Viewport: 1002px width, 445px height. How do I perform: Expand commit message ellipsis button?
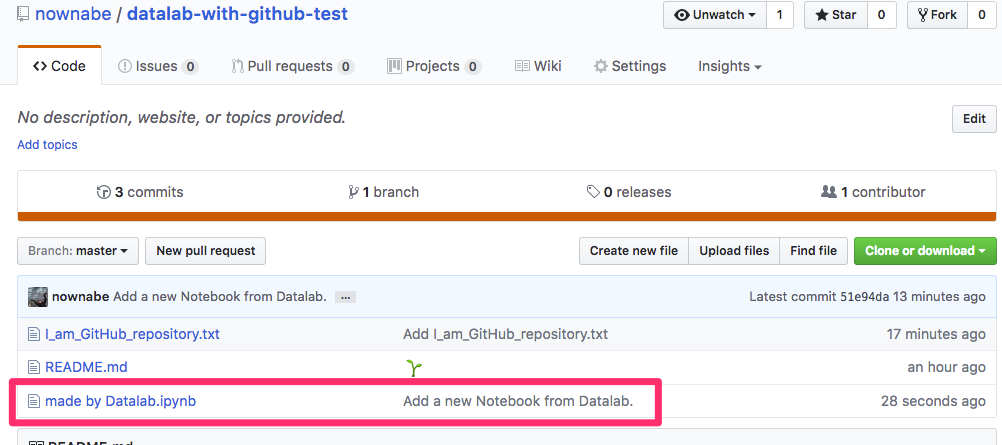[x=345, y=297]
